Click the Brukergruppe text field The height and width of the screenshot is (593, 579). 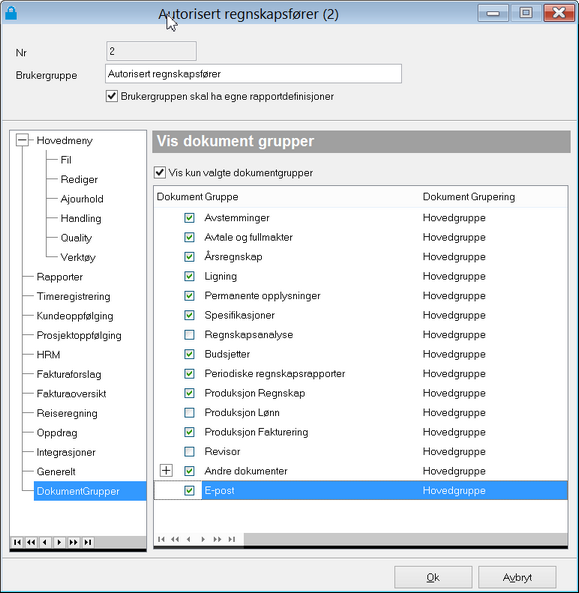click(253, 74)
